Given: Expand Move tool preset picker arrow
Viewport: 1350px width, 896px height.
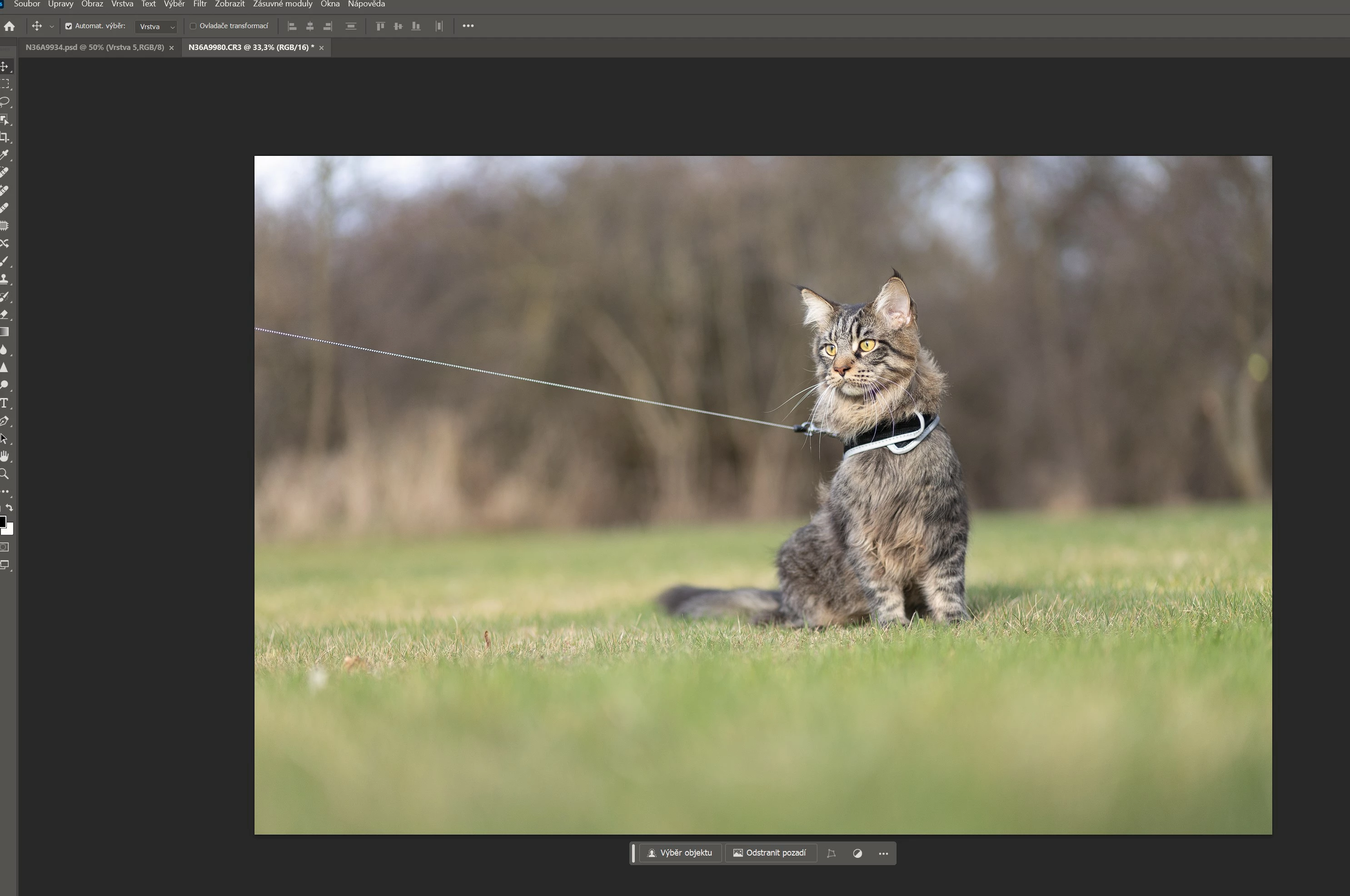Looking at the screenshot, I should click(x=51, y=27).
